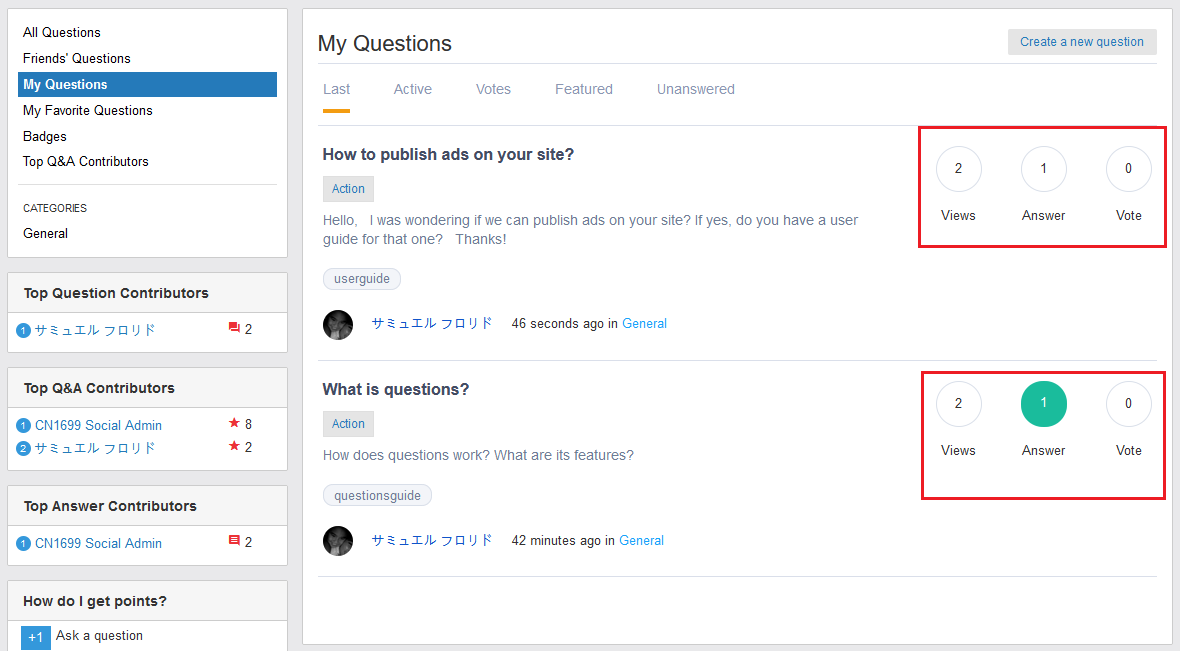Screen dimensions: 1180x651
Task: Click author avatar under 'How to publish ads'
Action: [338, 324]
